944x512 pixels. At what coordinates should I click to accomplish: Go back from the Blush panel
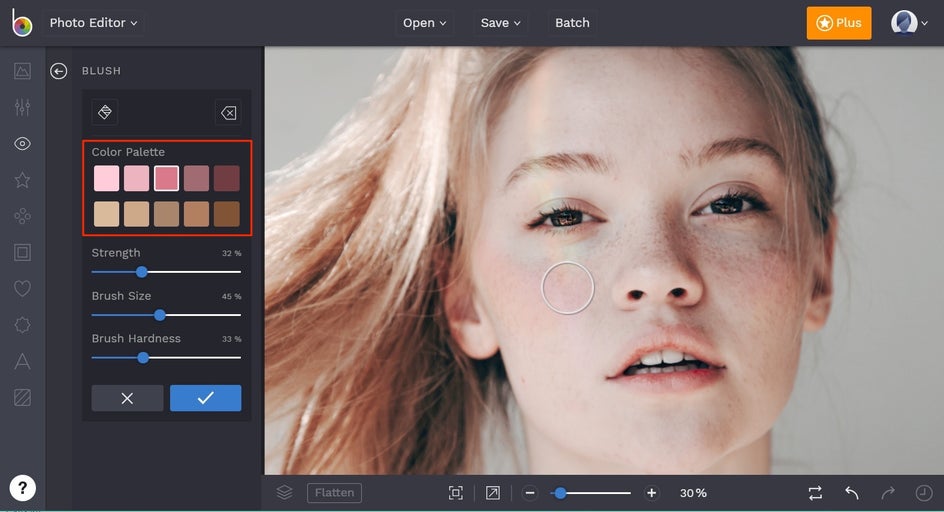coord(58,71)
